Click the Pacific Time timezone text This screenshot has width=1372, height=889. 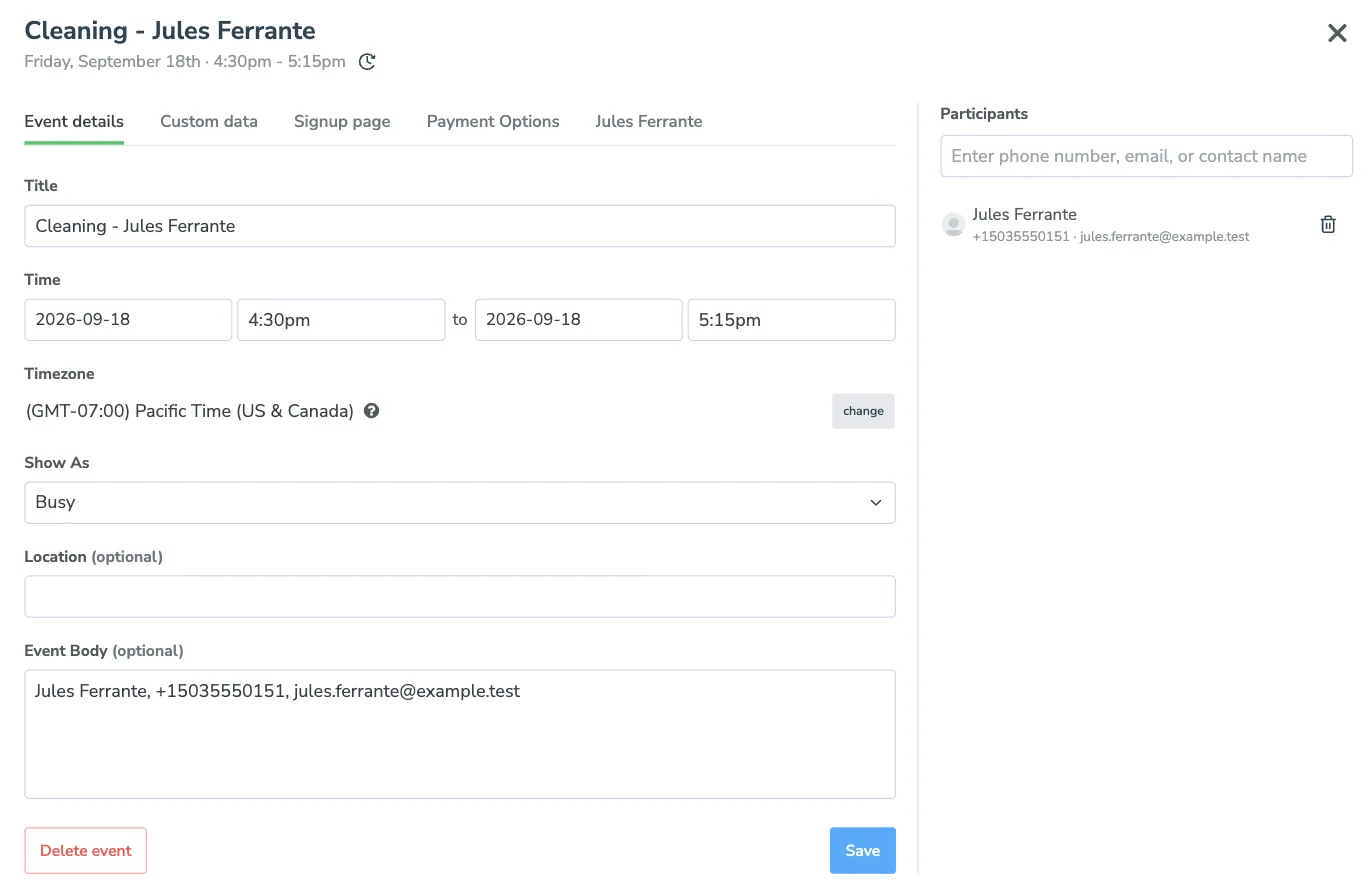(x=190, y=411)
